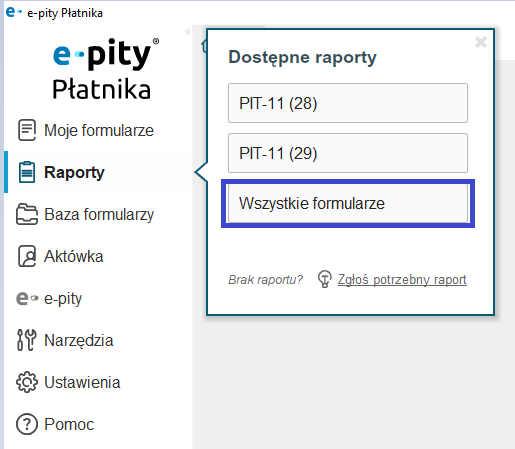Click the e-pity Płatnika logo
The height and width of the screenshot is (449, 515).
click(x=105, y=69)
